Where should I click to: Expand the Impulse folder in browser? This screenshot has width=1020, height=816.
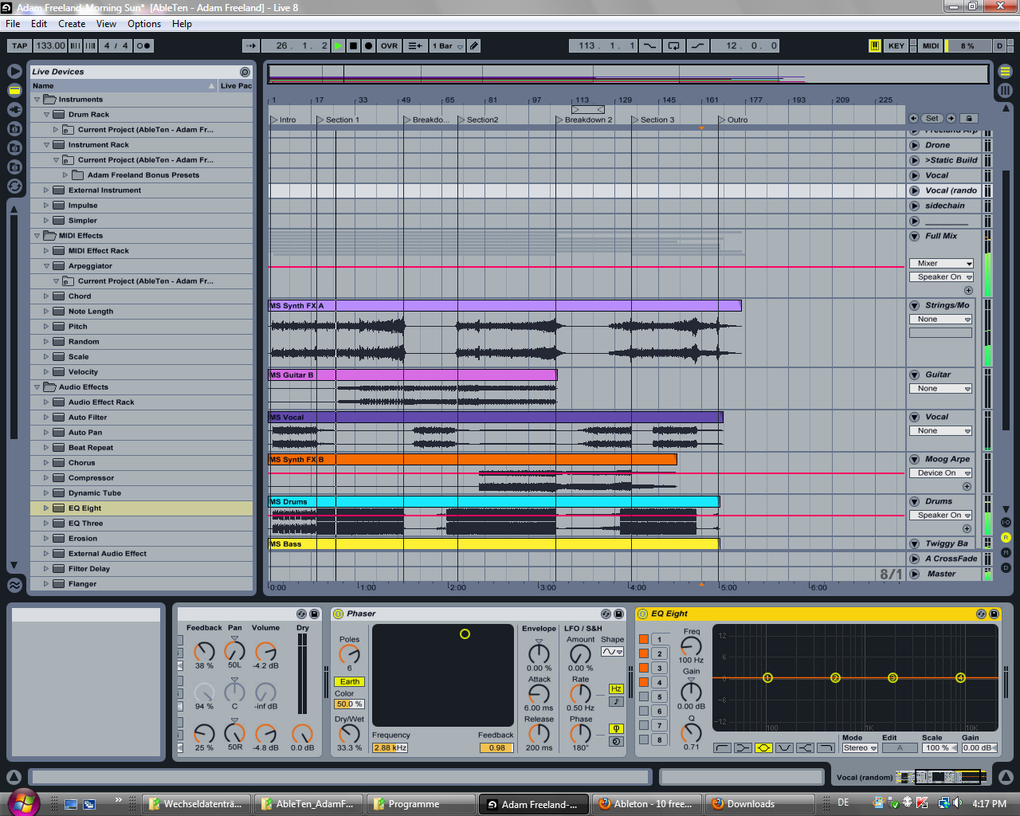click(x=46, y=205)
